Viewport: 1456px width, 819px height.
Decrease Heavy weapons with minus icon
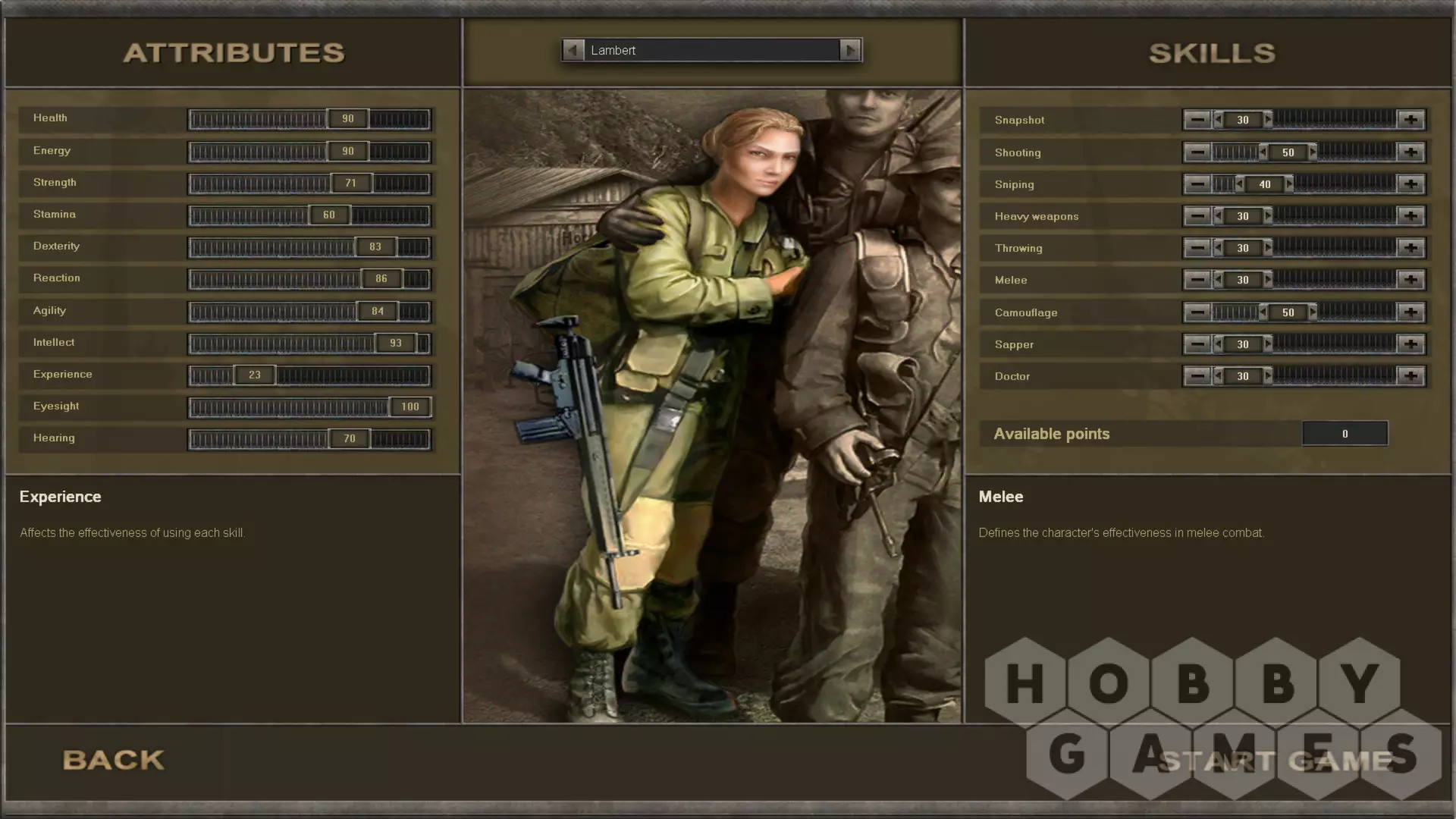point(1197,216)
